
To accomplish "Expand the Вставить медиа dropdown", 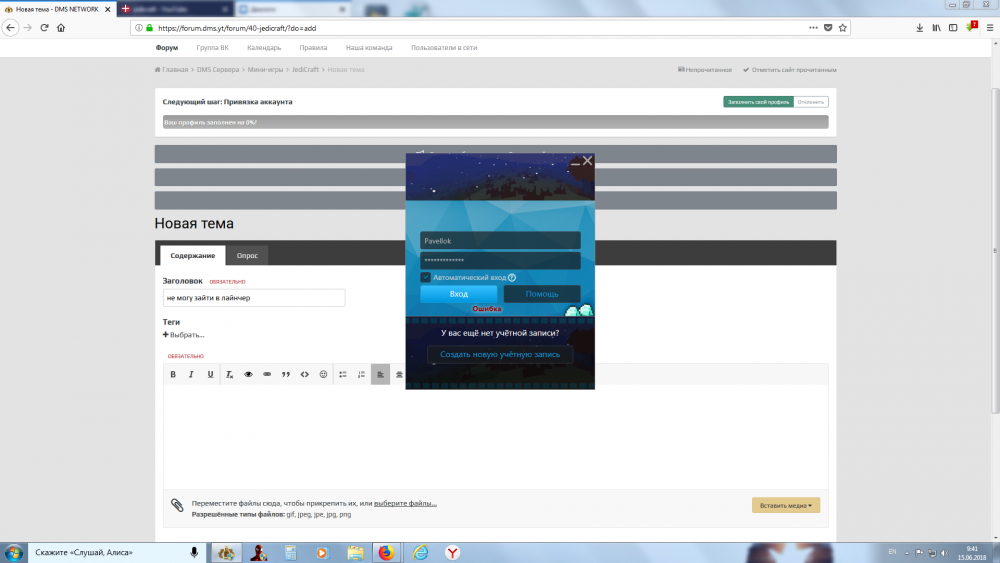I will (x=786, y=505).
